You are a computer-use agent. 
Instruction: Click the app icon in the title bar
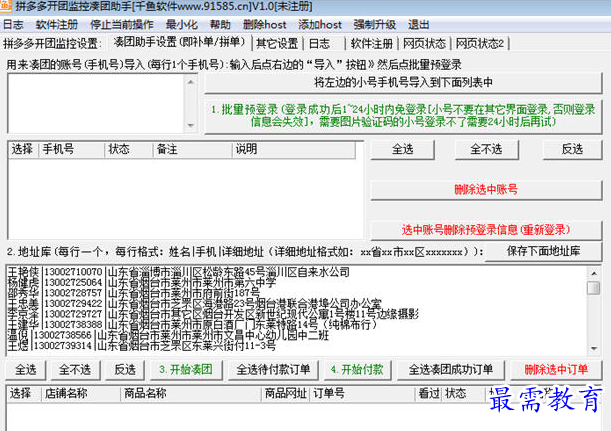coord(5,6)
